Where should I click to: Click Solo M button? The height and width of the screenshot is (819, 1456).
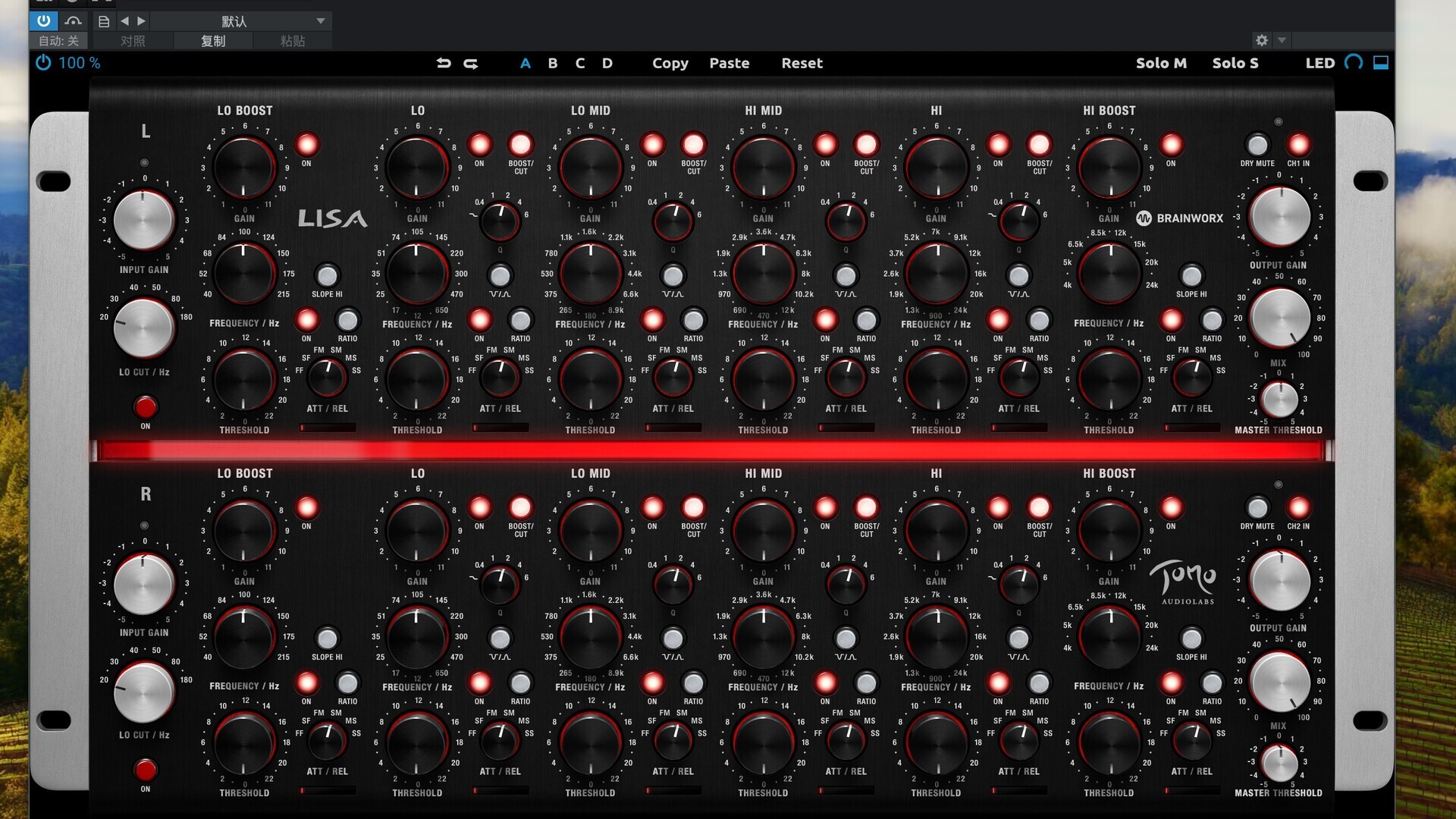point(1161,63)
